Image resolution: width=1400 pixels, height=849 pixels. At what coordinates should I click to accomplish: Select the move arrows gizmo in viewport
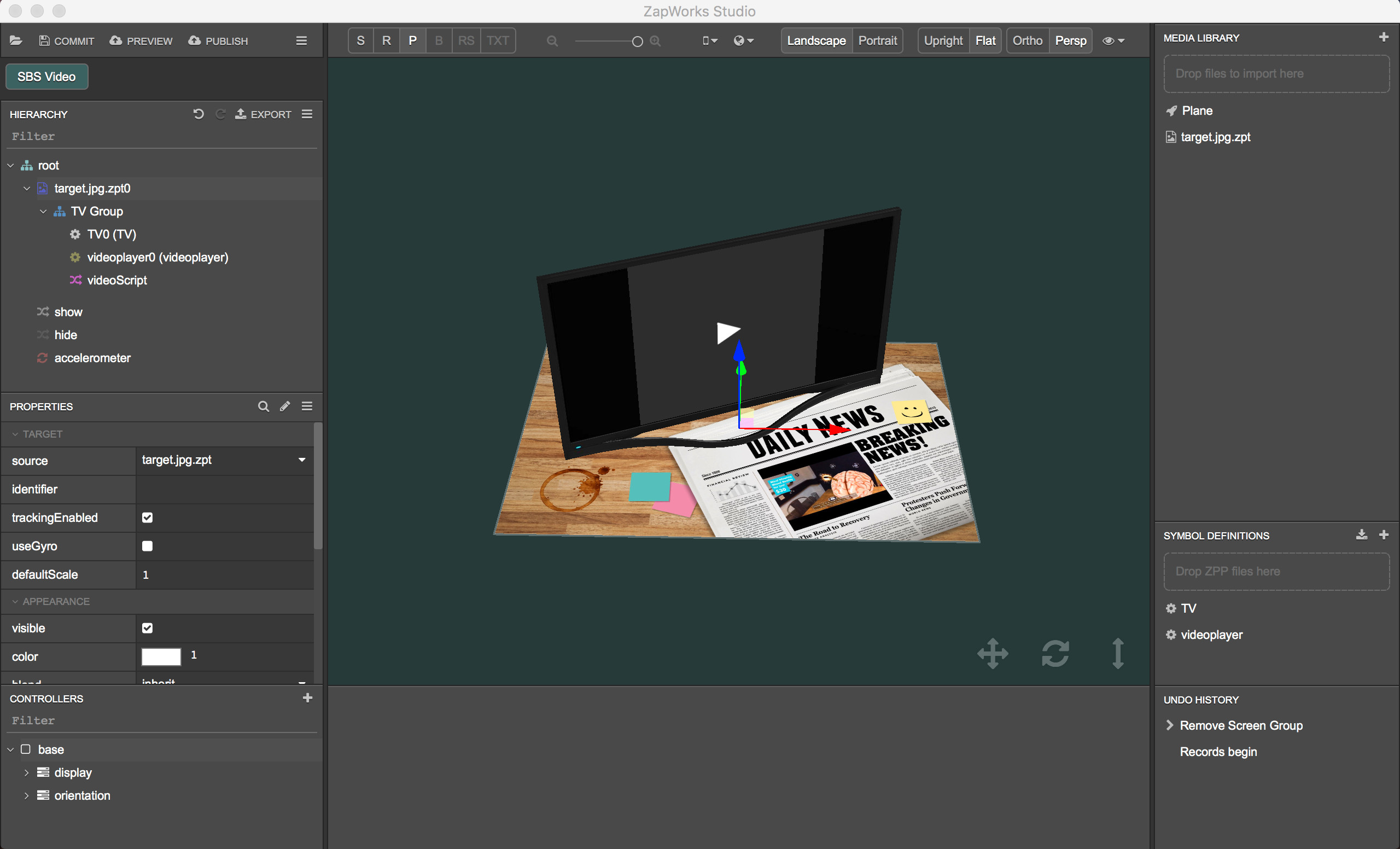click(x=993, y=653)
